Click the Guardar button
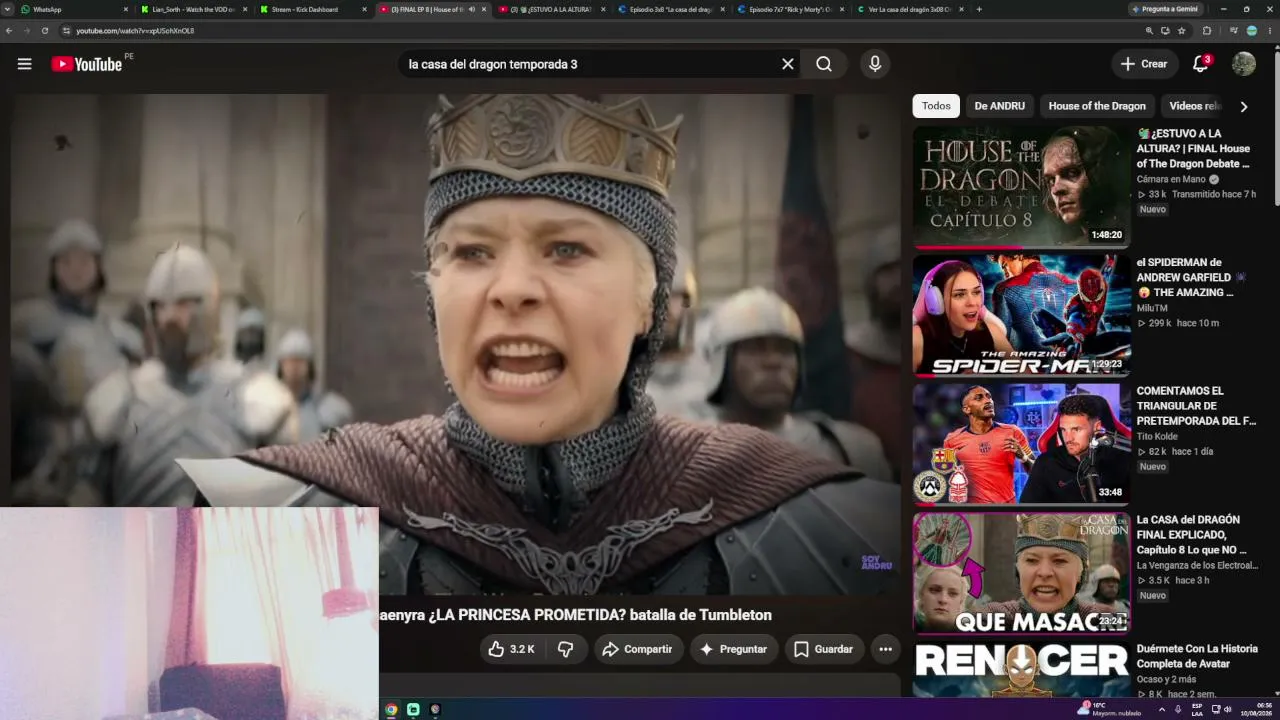This screenshot has height=720, width=1280. 824,649
